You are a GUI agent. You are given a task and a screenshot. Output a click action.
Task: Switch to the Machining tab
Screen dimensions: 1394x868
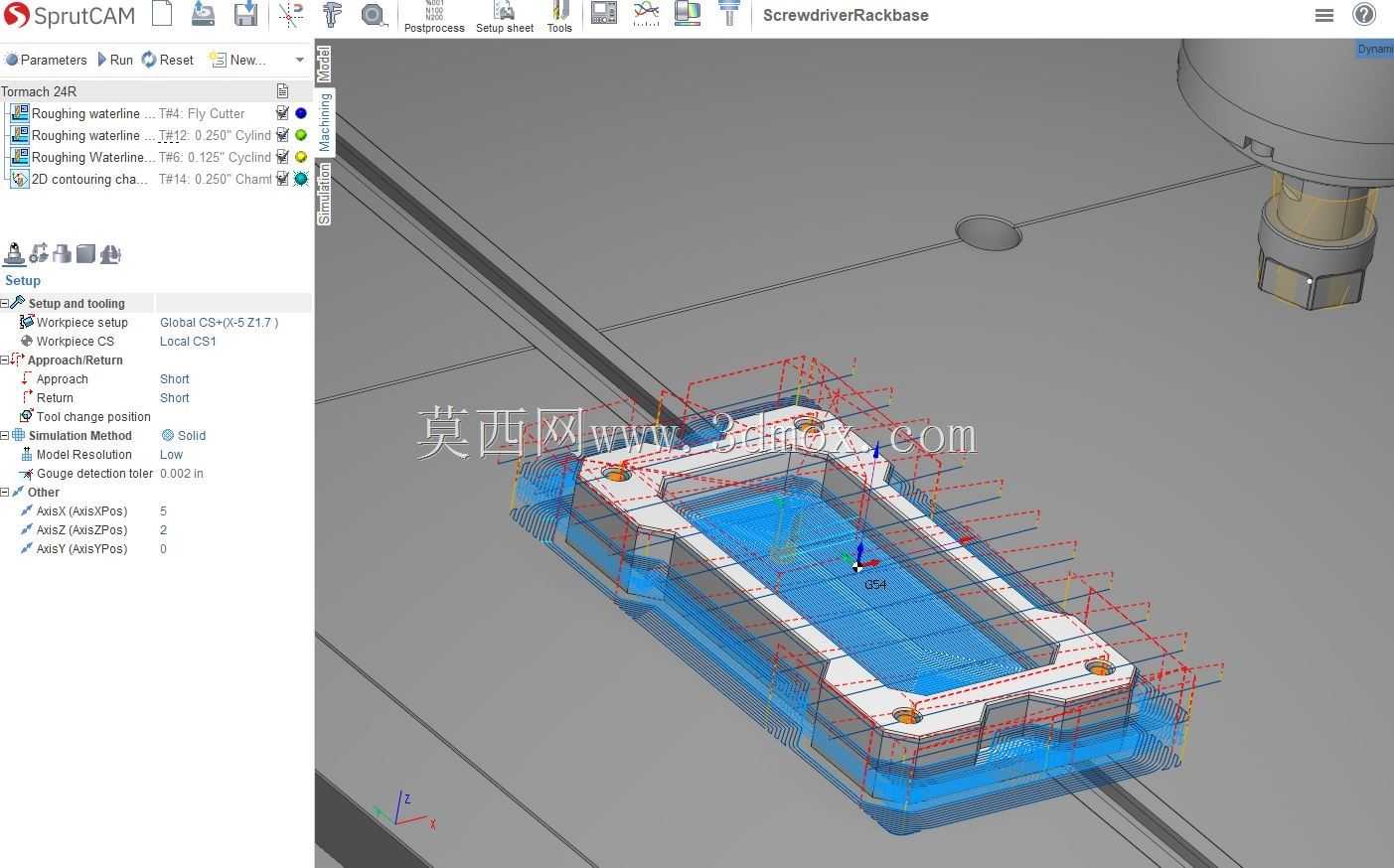324,122
